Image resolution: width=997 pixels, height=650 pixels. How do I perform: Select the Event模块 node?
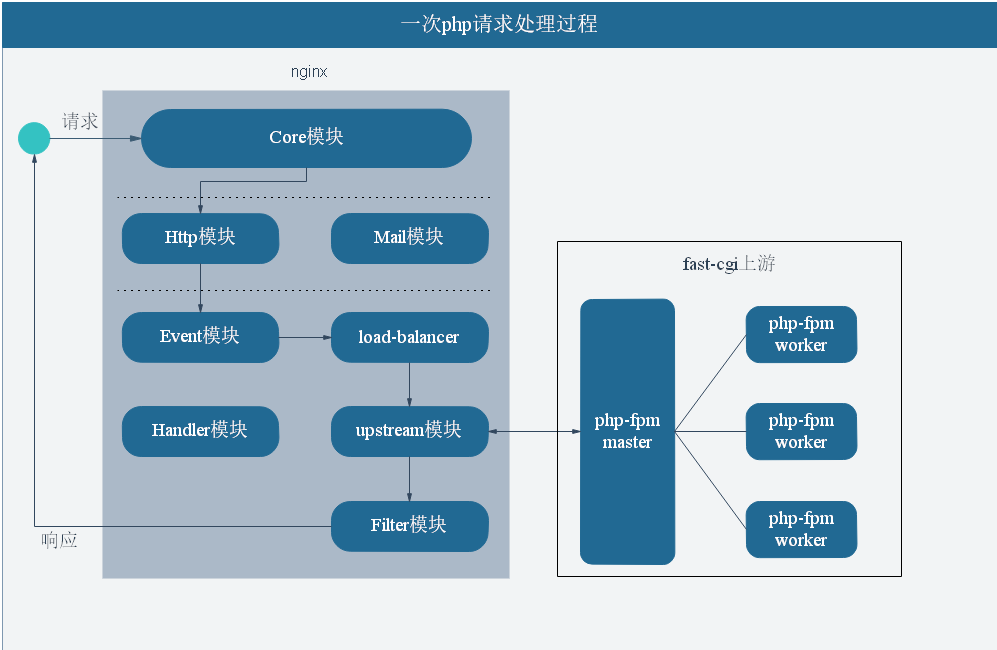pos(200,337)
